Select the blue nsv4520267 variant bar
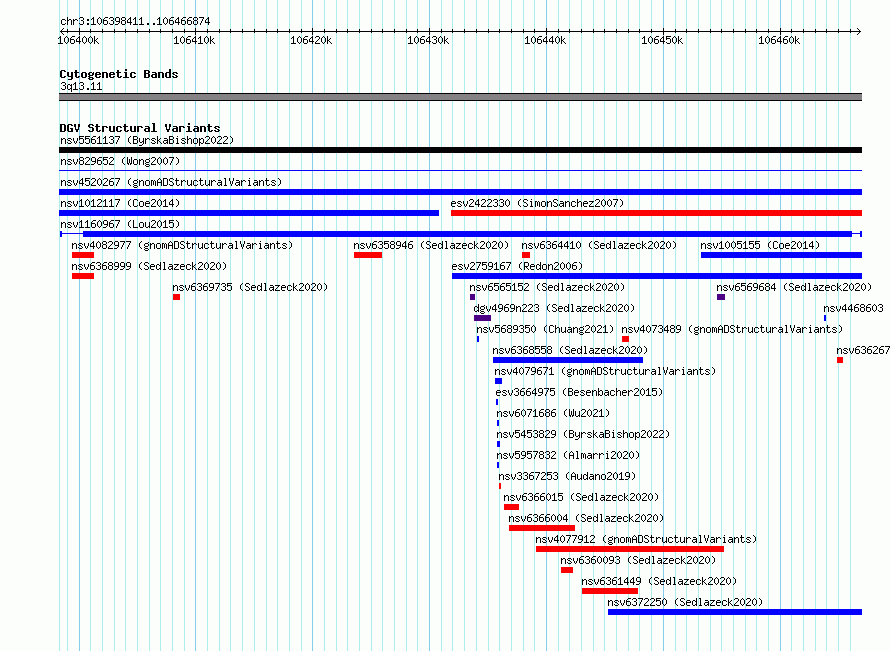 click(x=460, y=192)
